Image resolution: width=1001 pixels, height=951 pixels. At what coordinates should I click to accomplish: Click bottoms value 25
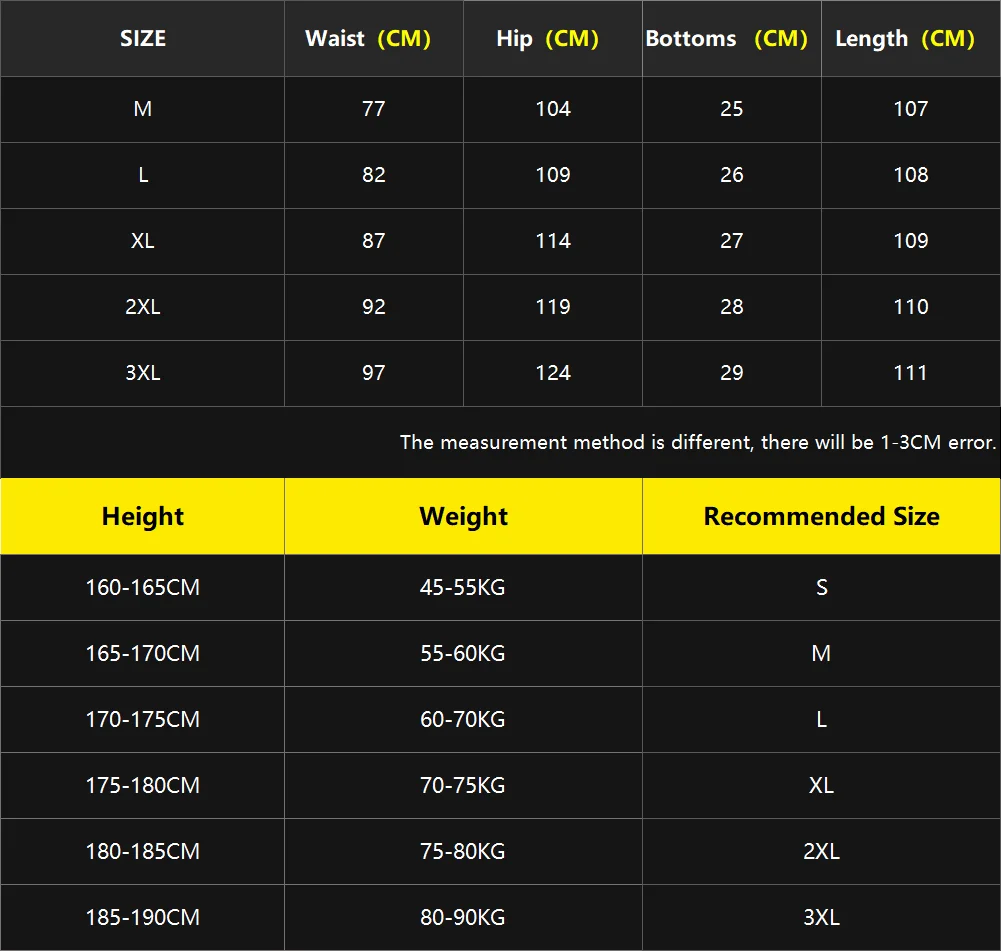coord(732,109)
